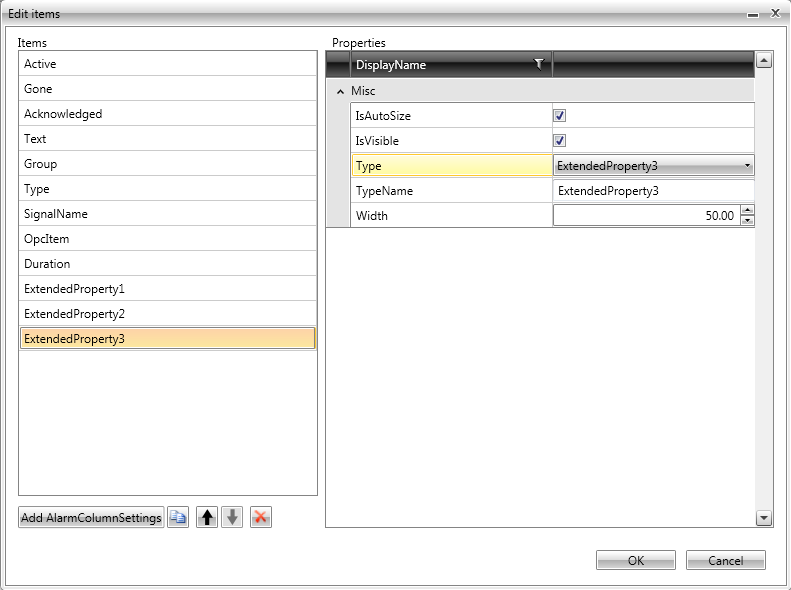Click Add AlarmColumnSettings button

[x=91, y=517]
